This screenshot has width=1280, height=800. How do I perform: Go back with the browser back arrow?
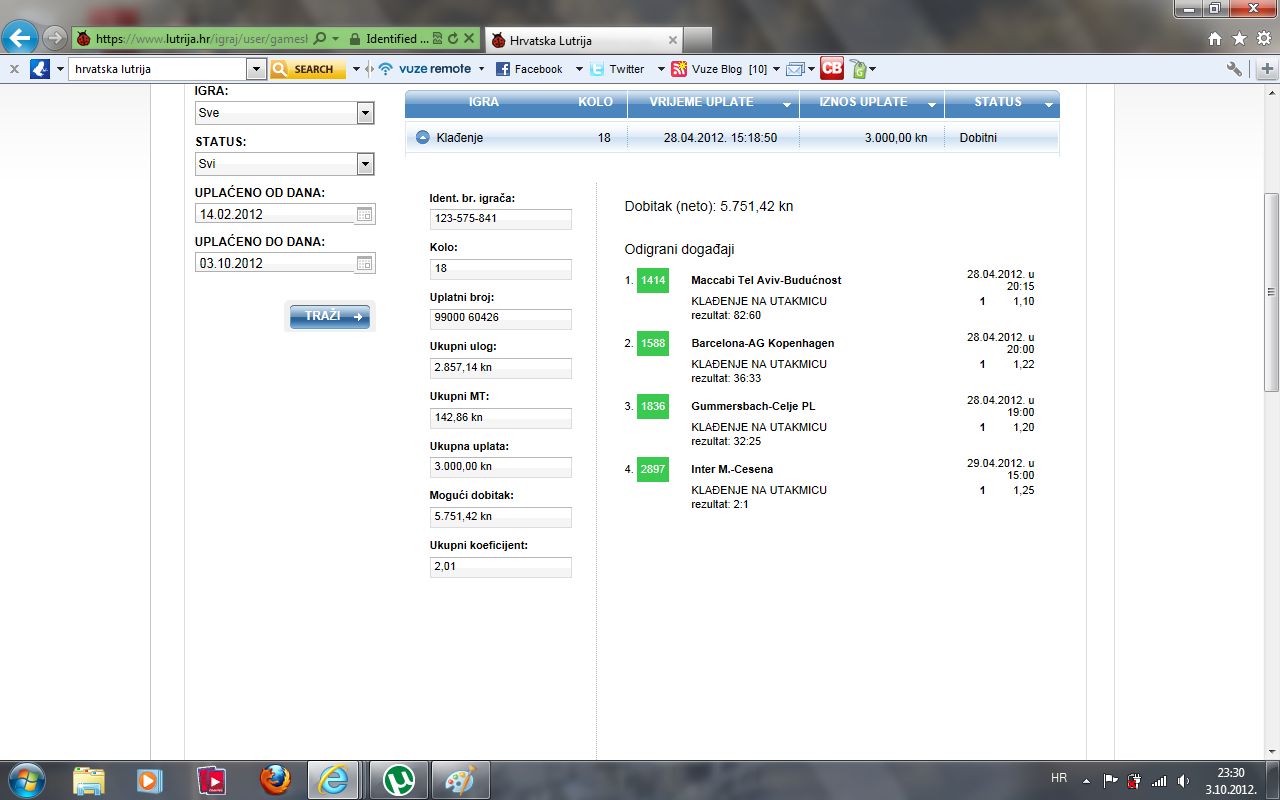[20, 39]
